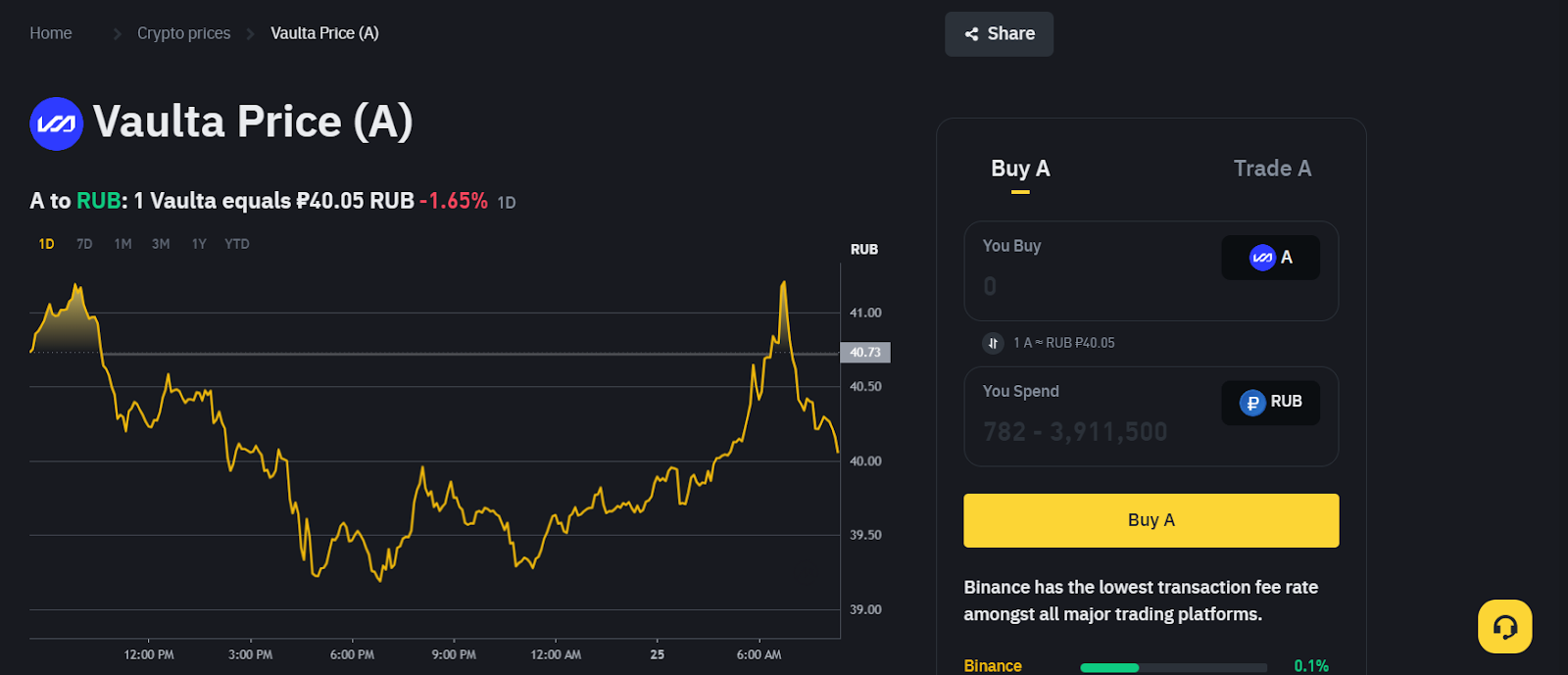The image size is (1568, 675).
Task: Click the Binance label in fee comparison
Action: (x=993, y=666)
